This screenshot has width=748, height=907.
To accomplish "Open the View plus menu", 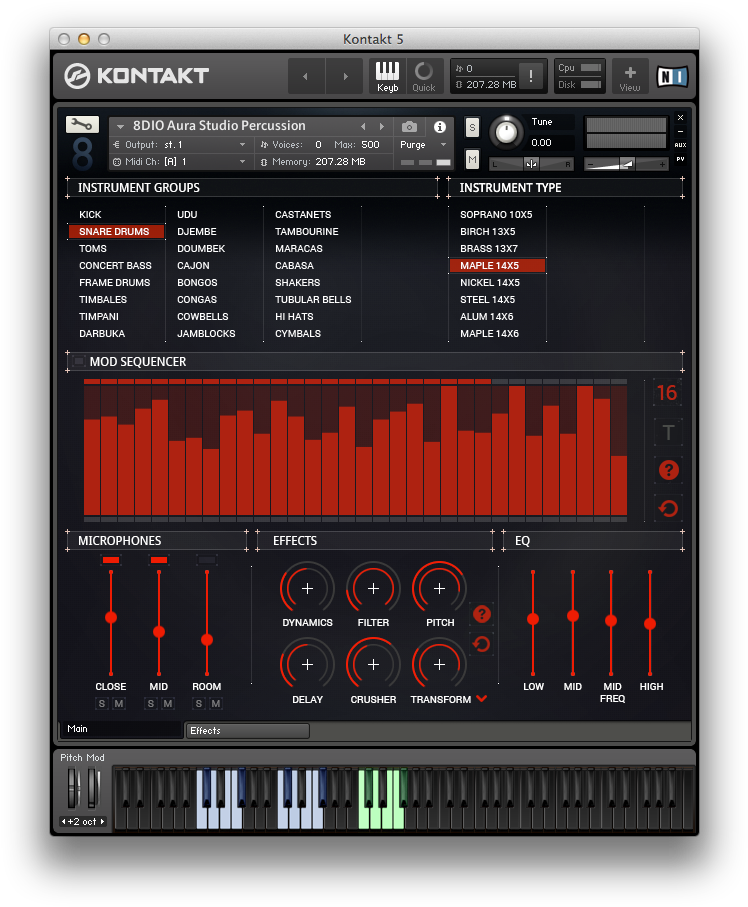I will (x=630, y=77).
